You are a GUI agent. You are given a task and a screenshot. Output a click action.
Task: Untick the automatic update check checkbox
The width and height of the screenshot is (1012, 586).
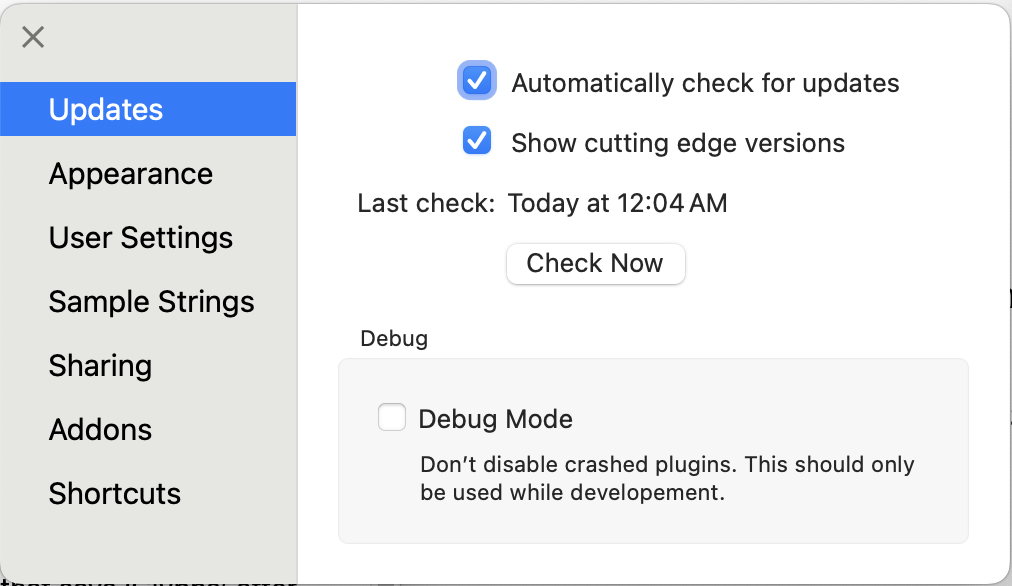click(x=477, y=81)
